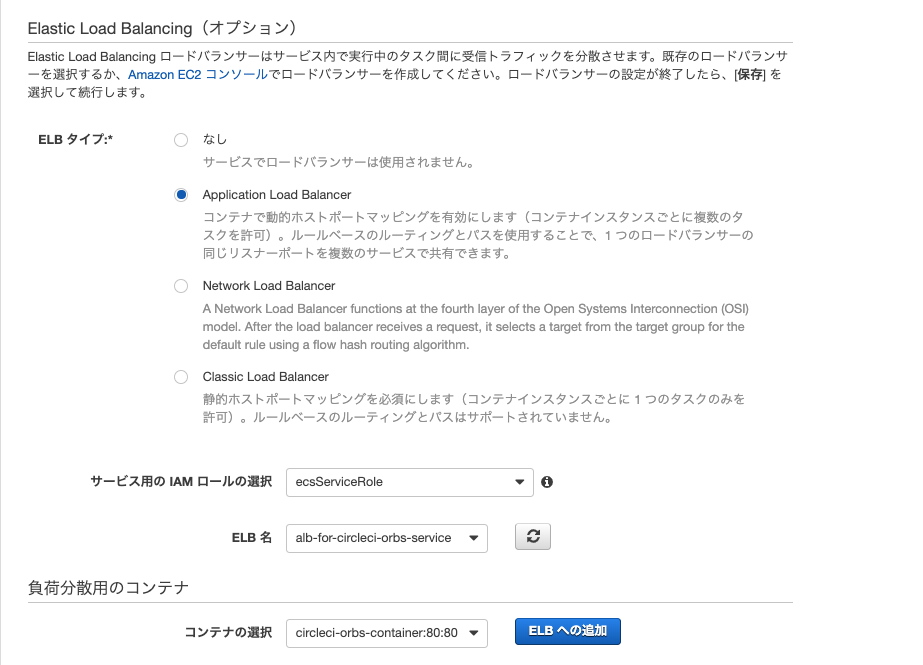
Task: Open the container selection dropdown circleci-orbs-container:80:80
Action: [387, 633]
